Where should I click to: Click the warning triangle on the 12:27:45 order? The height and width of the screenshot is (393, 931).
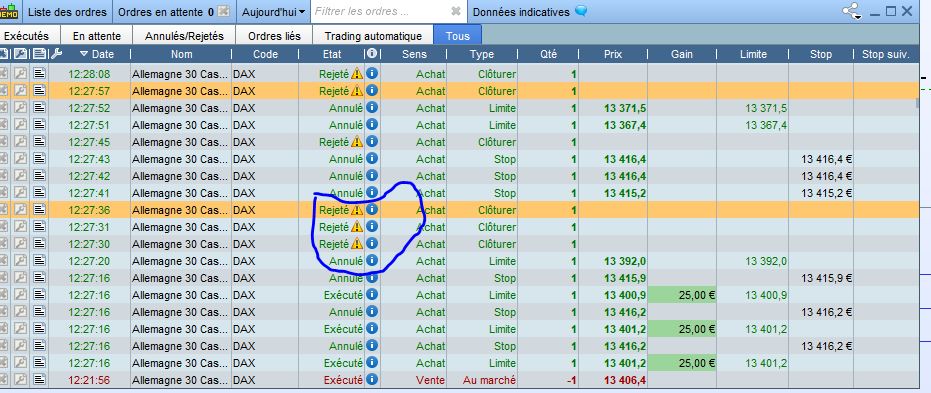(356, 142)
